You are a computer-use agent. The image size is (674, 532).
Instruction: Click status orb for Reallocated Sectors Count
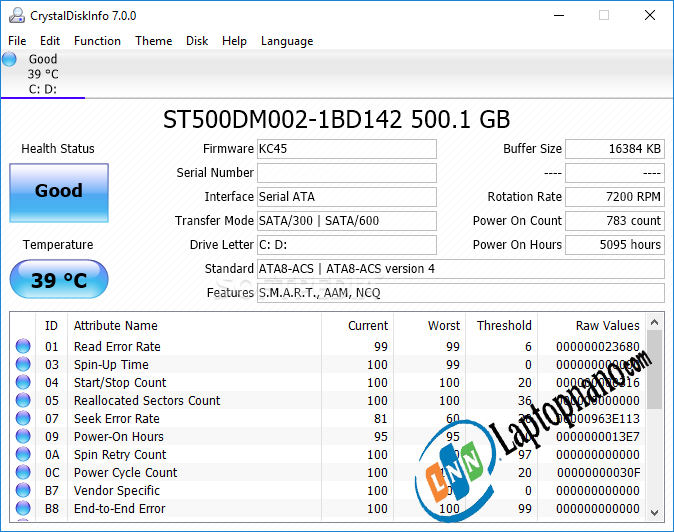coord(23,401)
